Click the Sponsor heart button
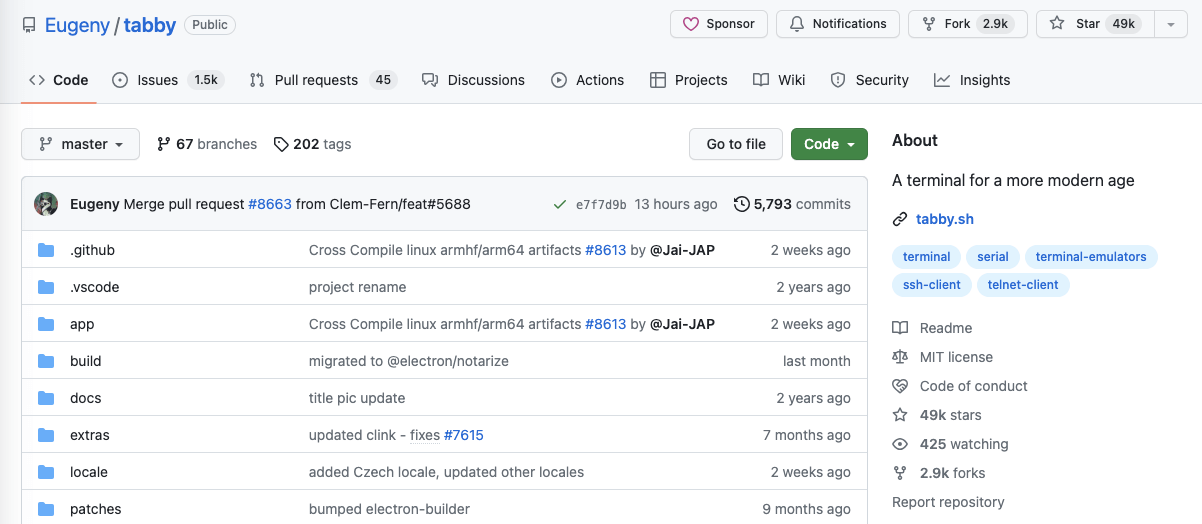Viewport: 1202px width, 524px height. [718, 24]
